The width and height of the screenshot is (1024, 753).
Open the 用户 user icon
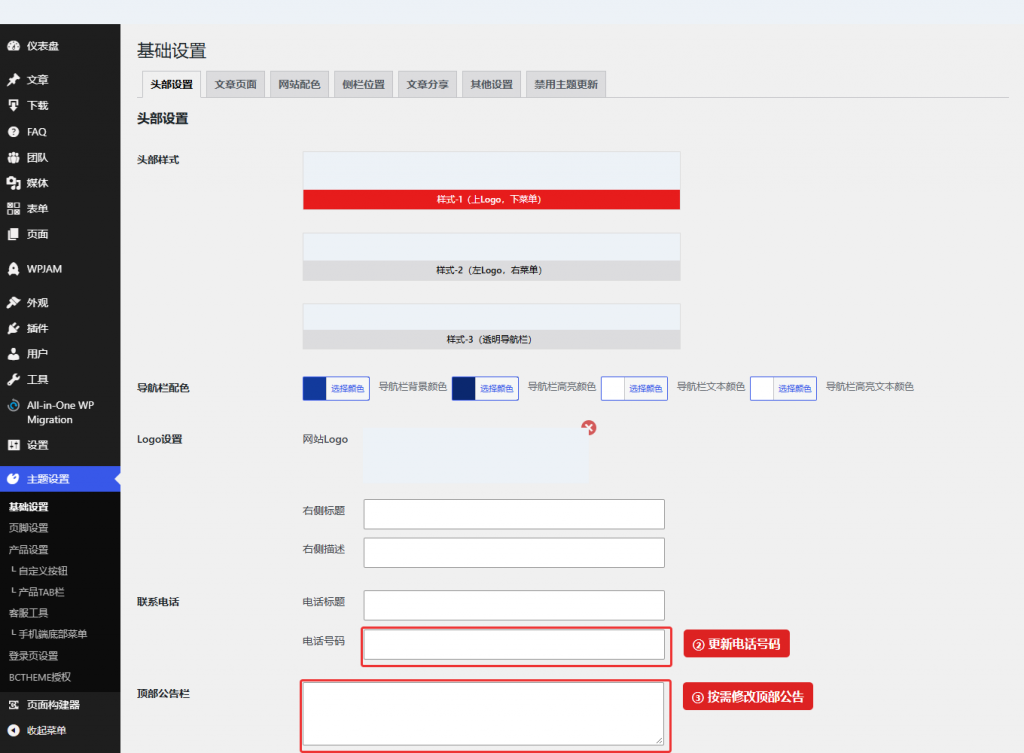click(13, 353)
